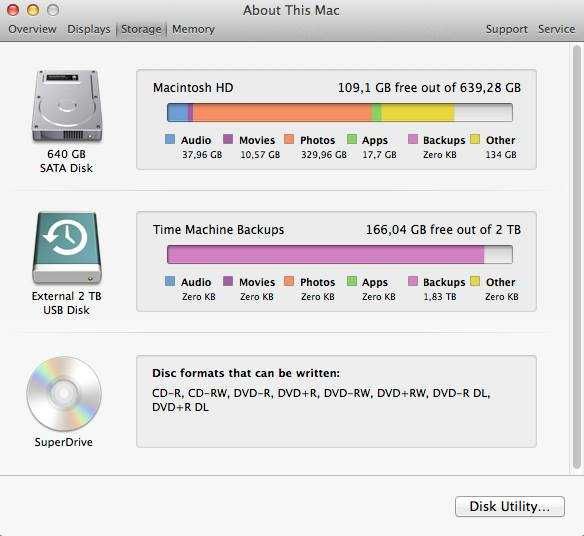Click the "640 GB SATA Disk" label
This screenshot has width=584, height=536.
[x=66, y=161]
